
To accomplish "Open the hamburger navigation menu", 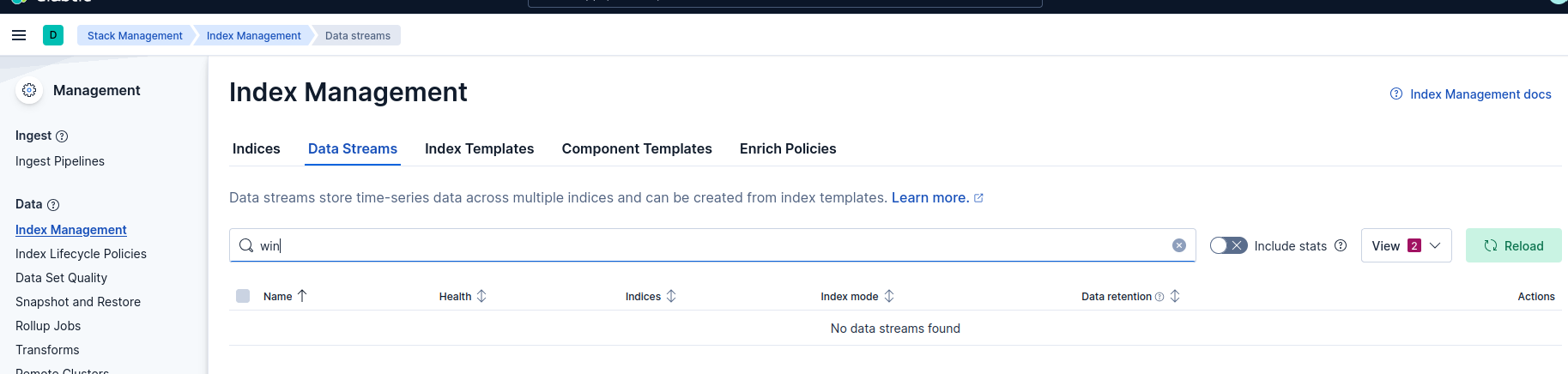I will (x=19, y=35).
